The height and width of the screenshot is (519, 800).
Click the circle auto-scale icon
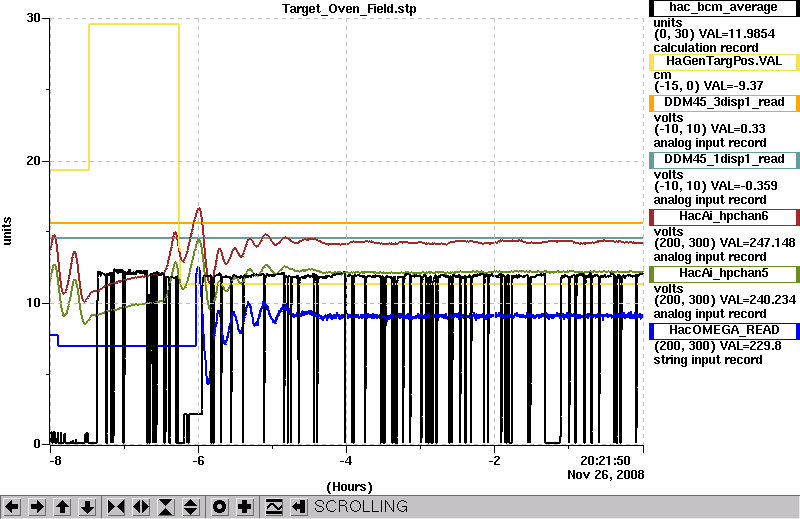coord(219,507)
